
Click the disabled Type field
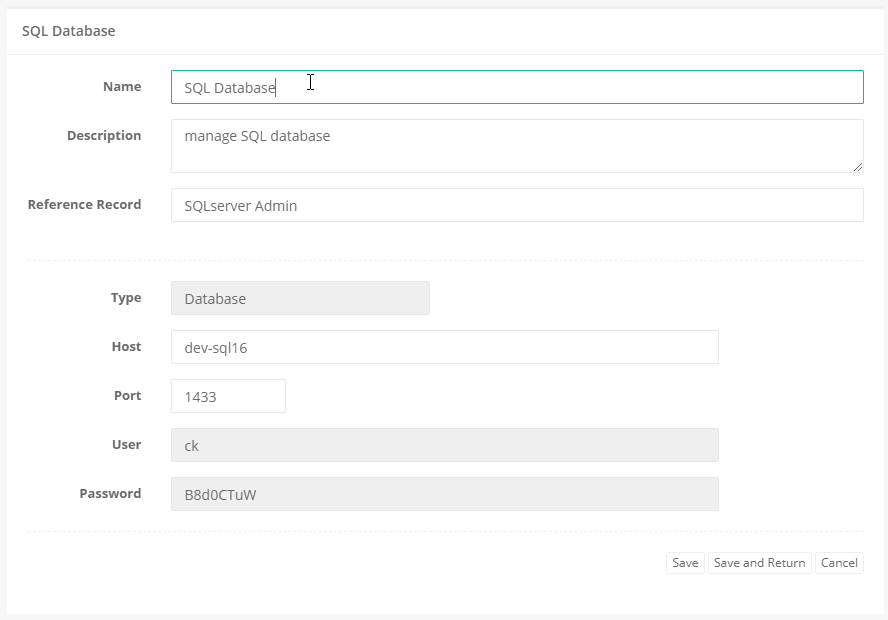coord(300,298)
